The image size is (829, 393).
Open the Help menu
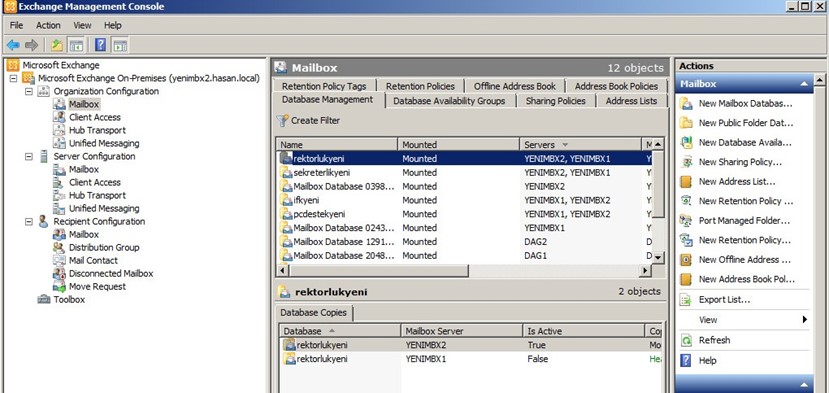113,25
